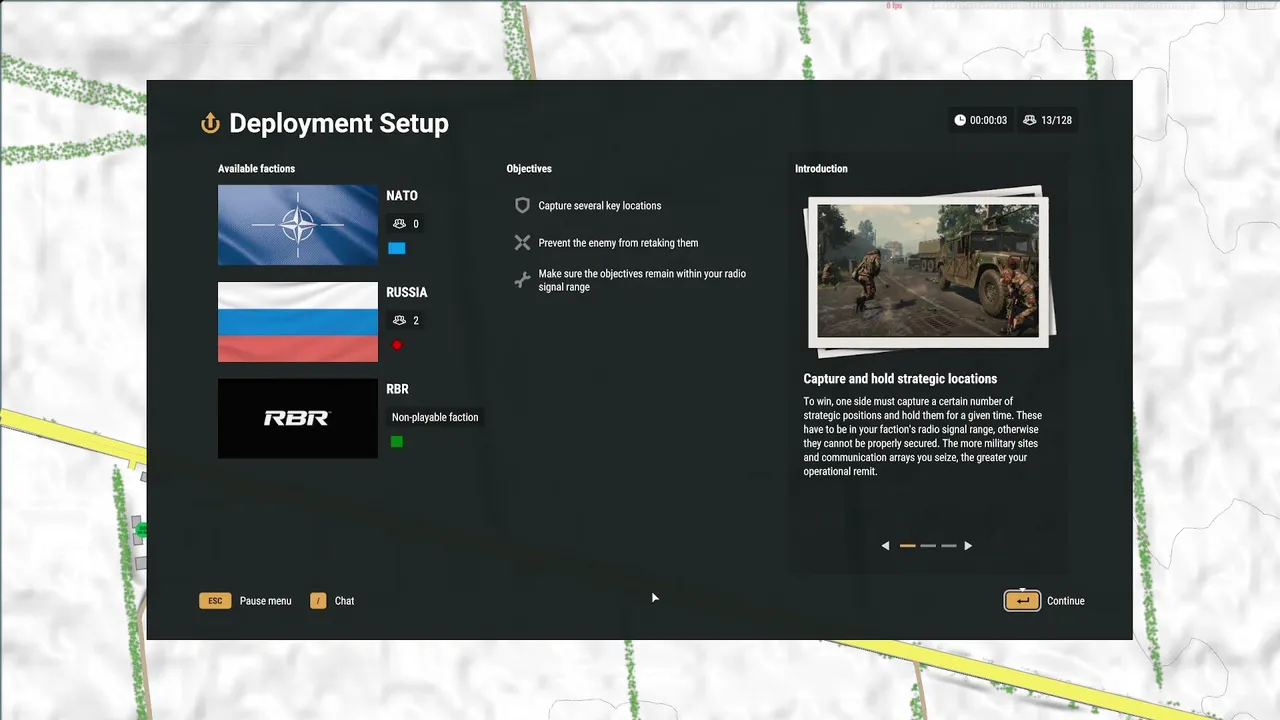Viewport: 1280px width, 720px height.
Task: Click the players icon beside 13/128
Action: [x=1030, y=120]
